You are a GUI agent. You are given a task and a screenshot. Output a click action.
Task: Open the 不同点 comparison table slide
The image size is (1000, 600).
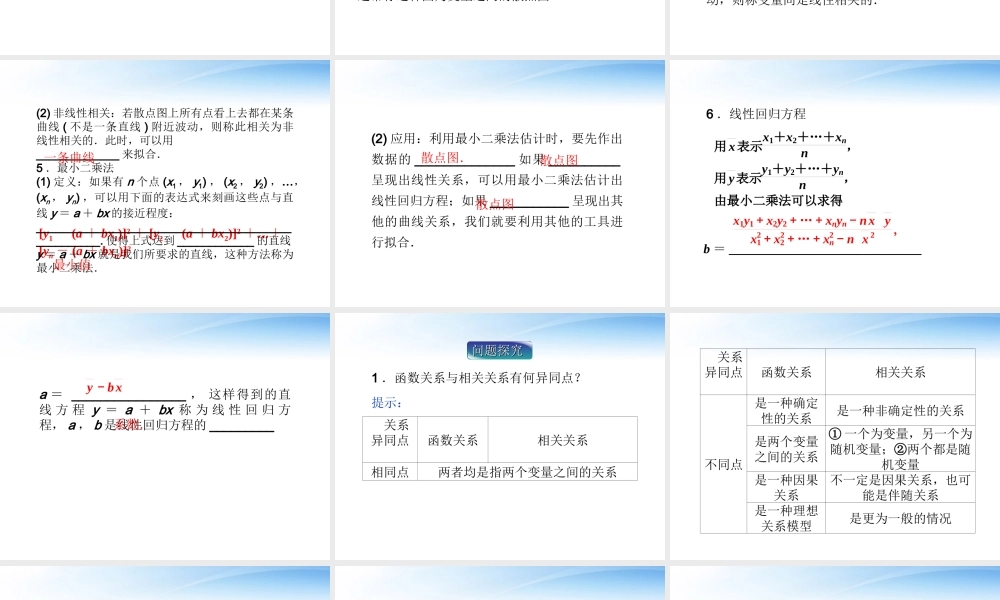pos(835,437)
